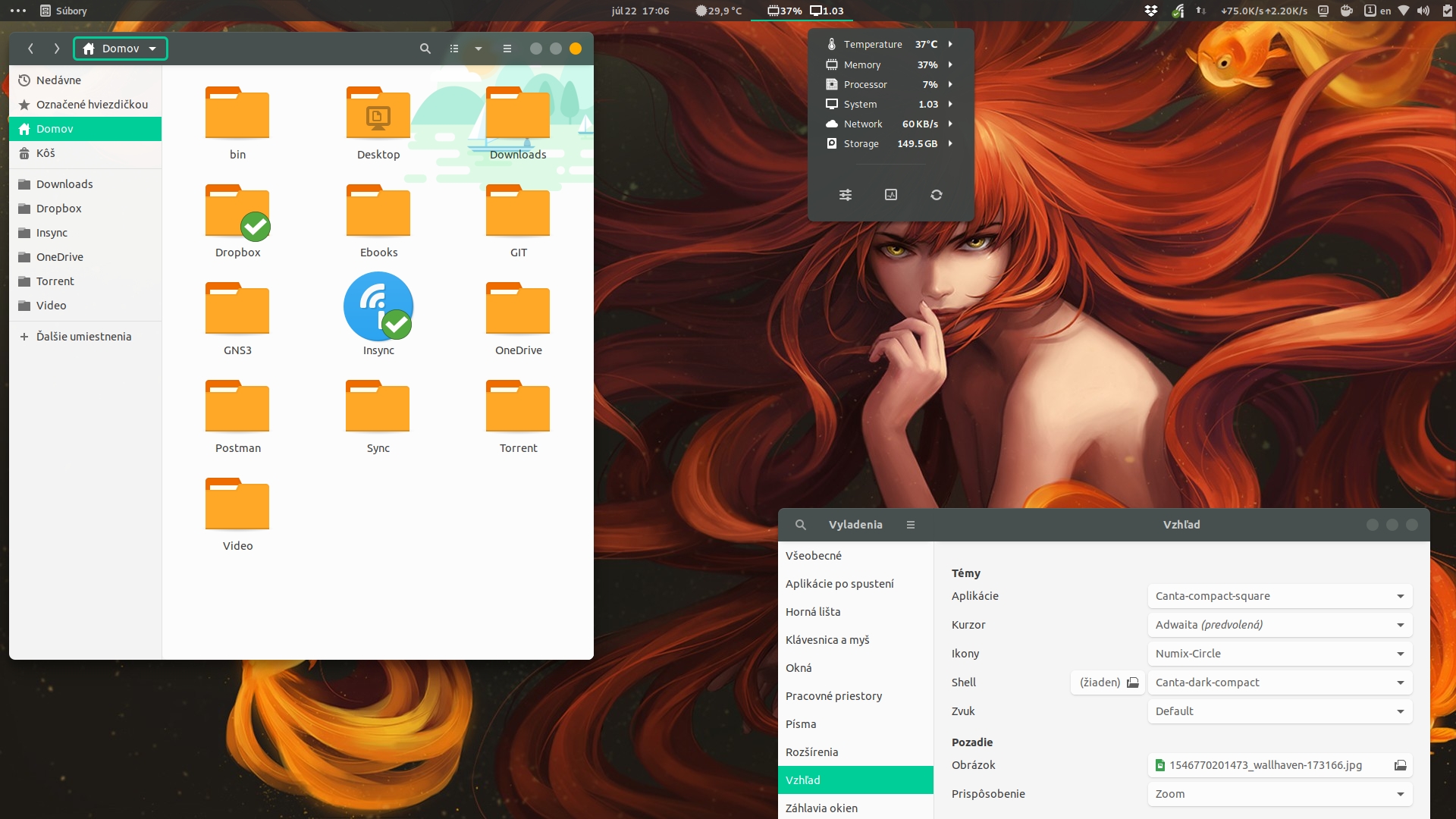
Task: Open the Torrent sidebar bookmark
Action: pos(86,281)
